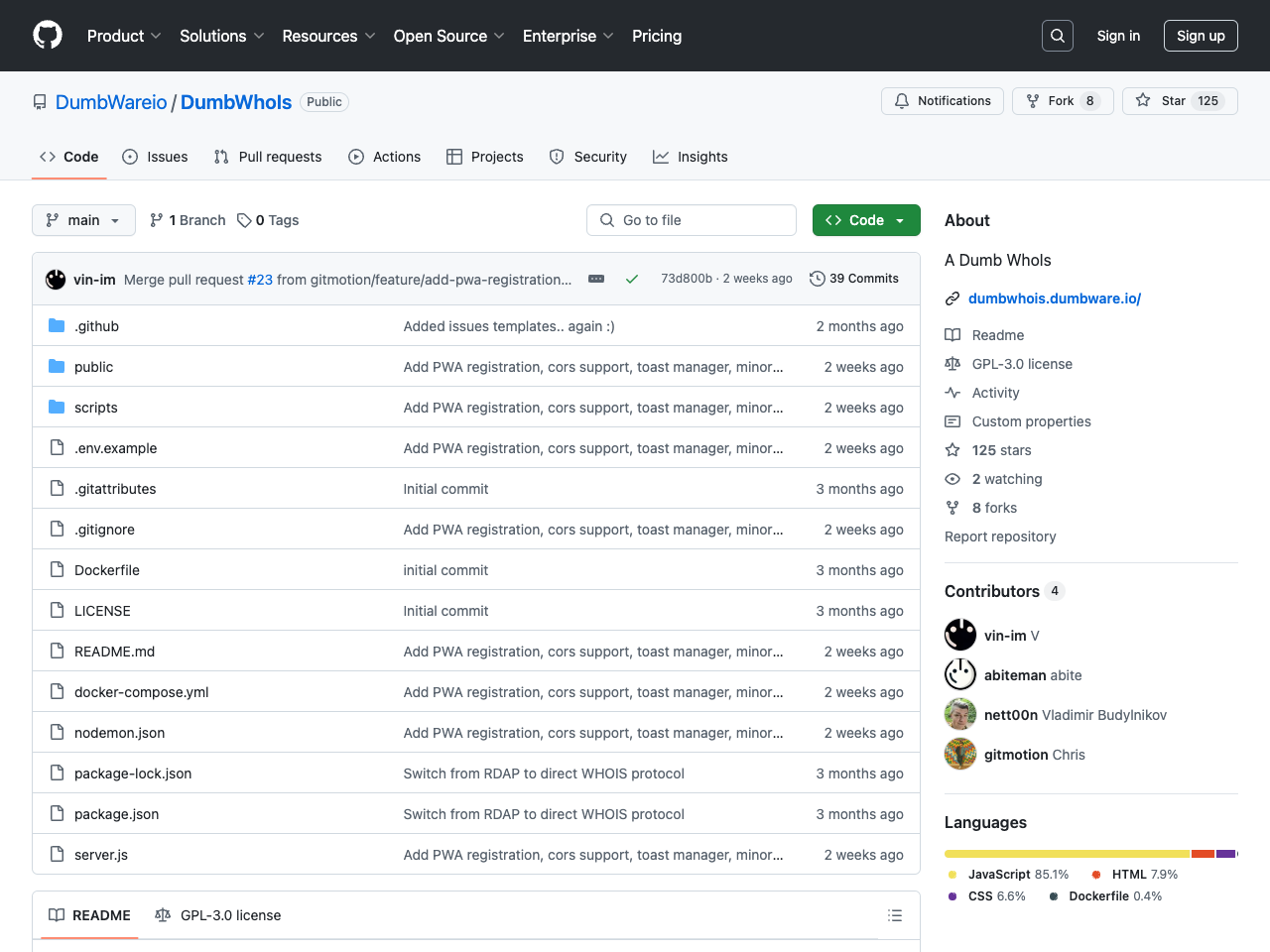
Task: Open package-lock.json file
Action: [133, 773]
